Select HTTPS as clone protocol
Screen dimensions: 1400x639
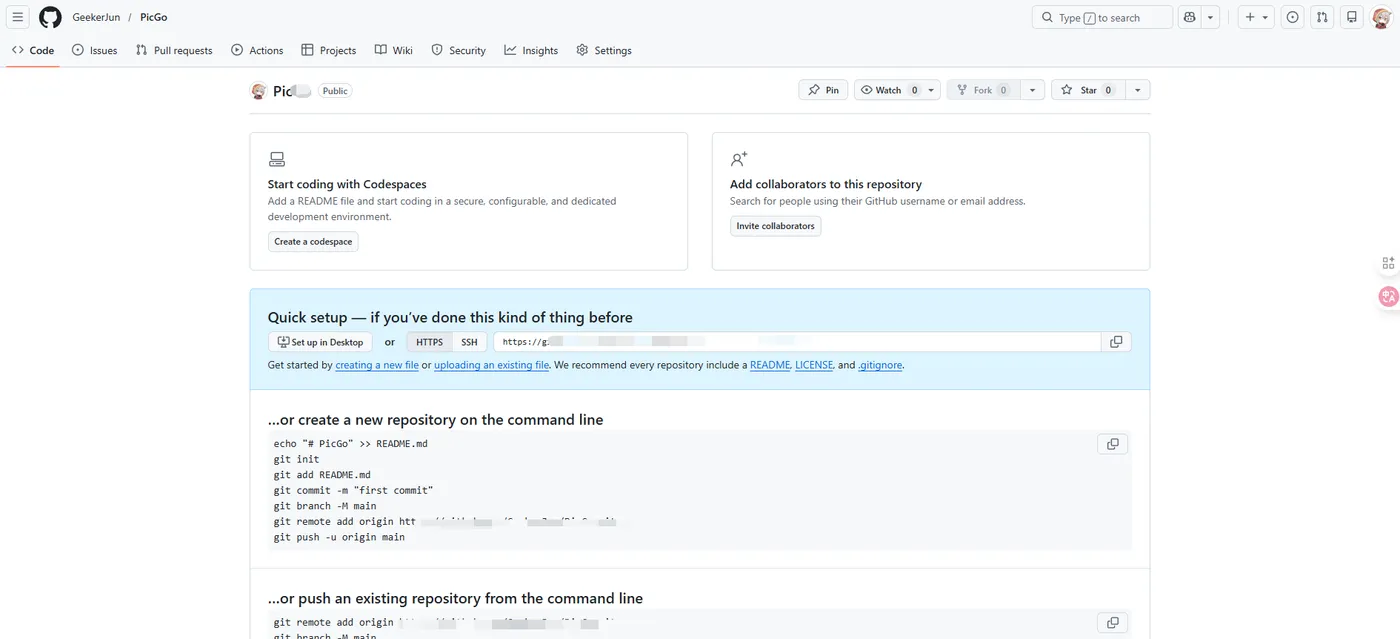click(x=429, y=342)
